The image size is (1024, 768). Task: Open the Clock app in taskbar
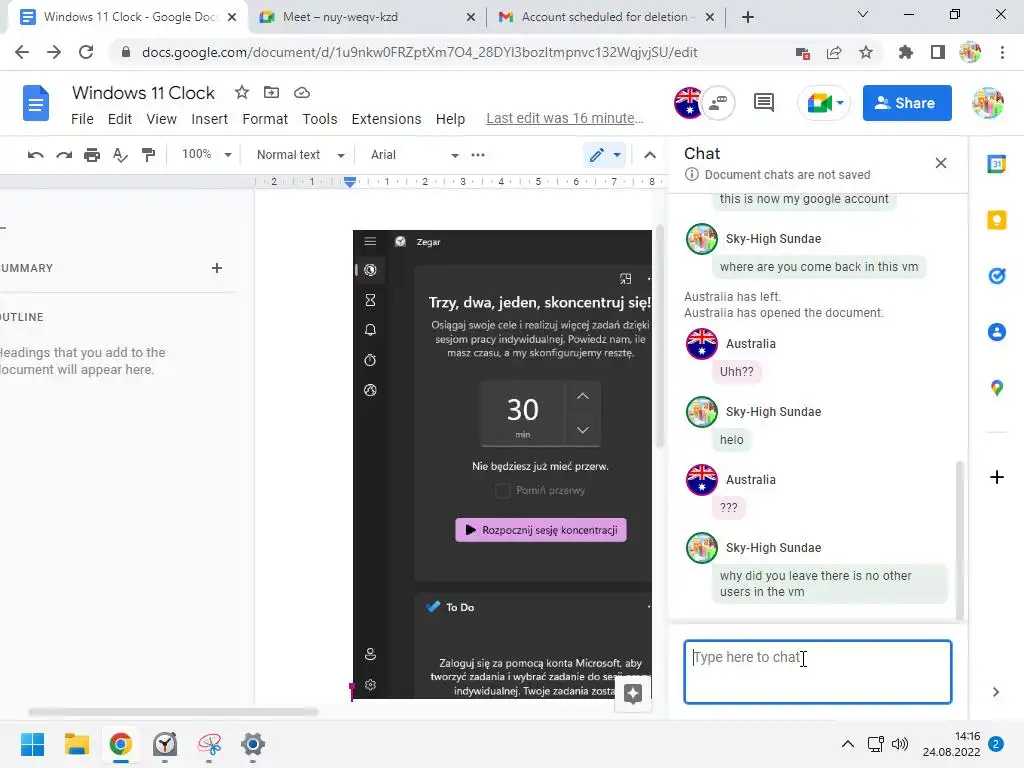pos(165,744)
